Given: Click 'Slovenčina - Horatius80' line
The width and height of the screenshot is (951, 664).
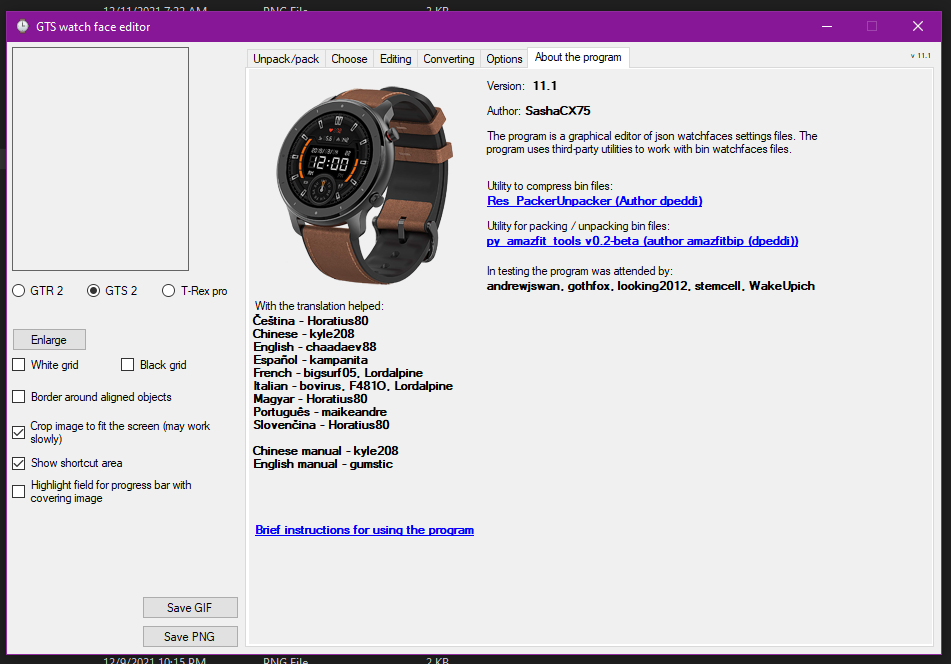Looking at the screenshot, I should click(x=321, y=425).
